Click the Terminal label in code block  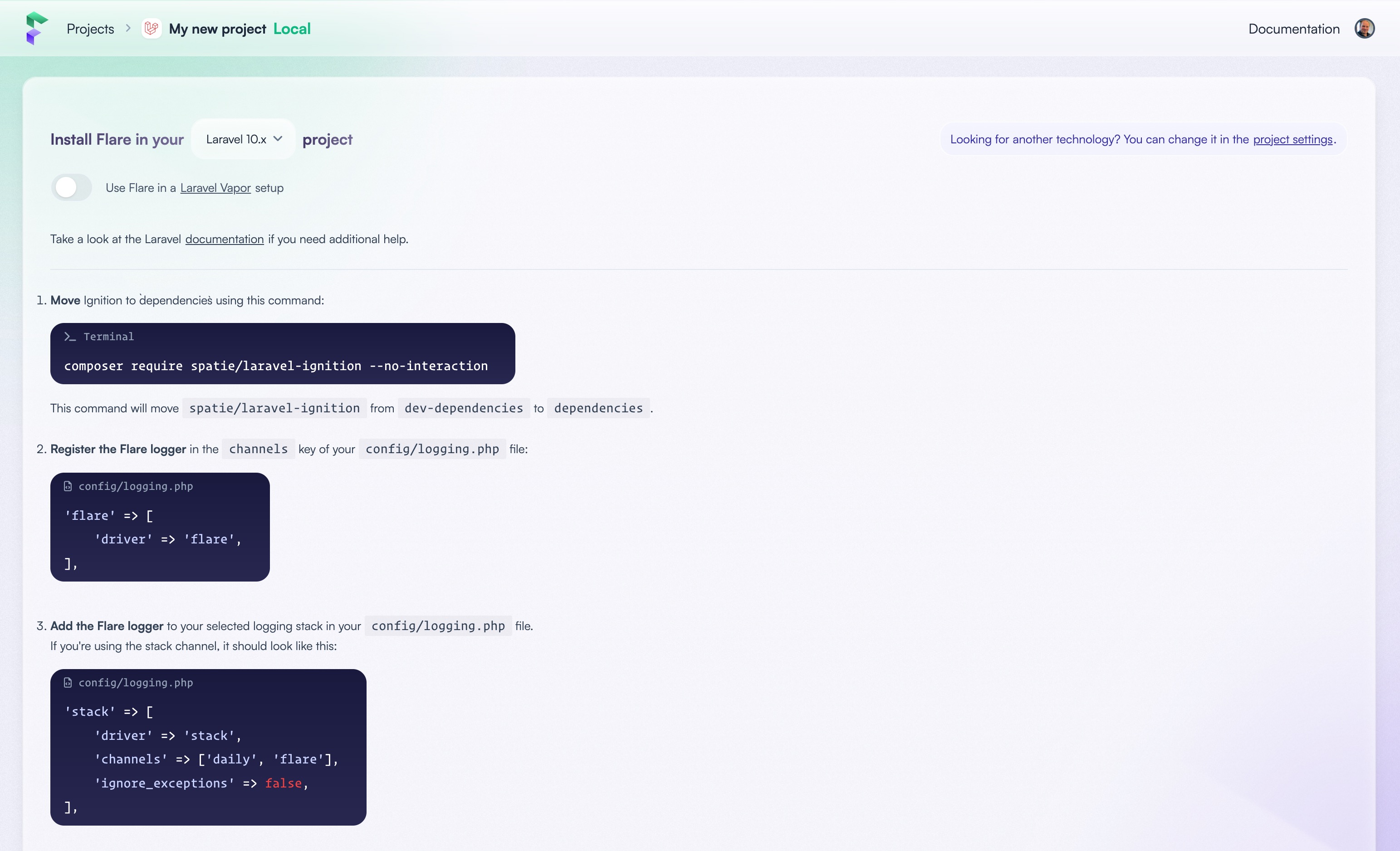[x=108, y=336]
